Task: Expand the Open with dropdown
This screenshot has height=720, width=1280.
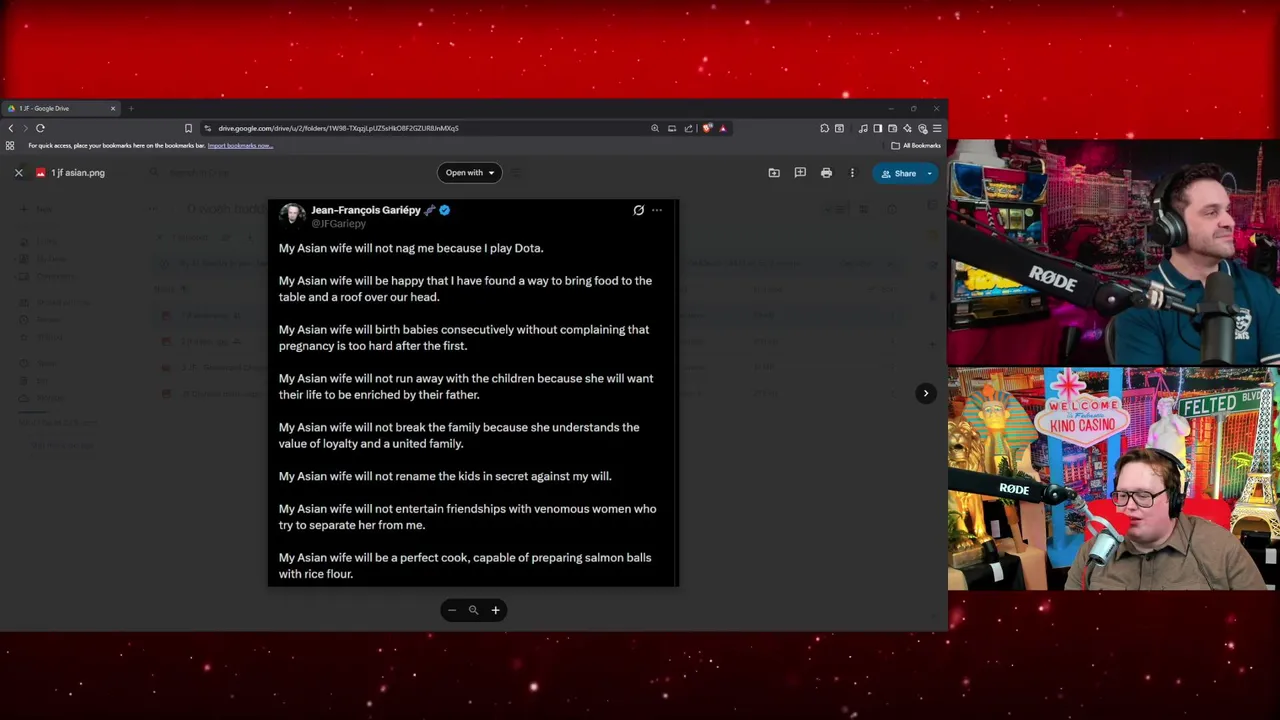Action: 470,173
